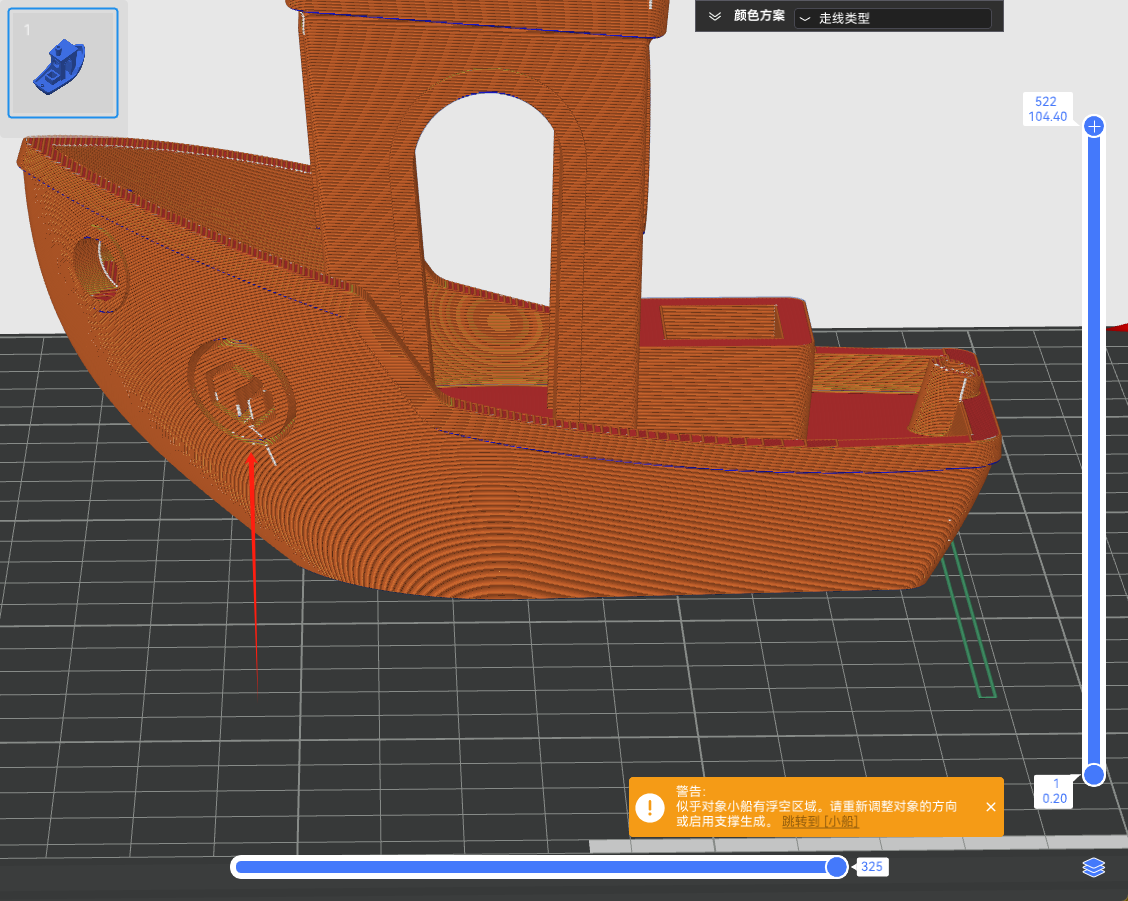Click the 颜色方案 label

[759, 17]
